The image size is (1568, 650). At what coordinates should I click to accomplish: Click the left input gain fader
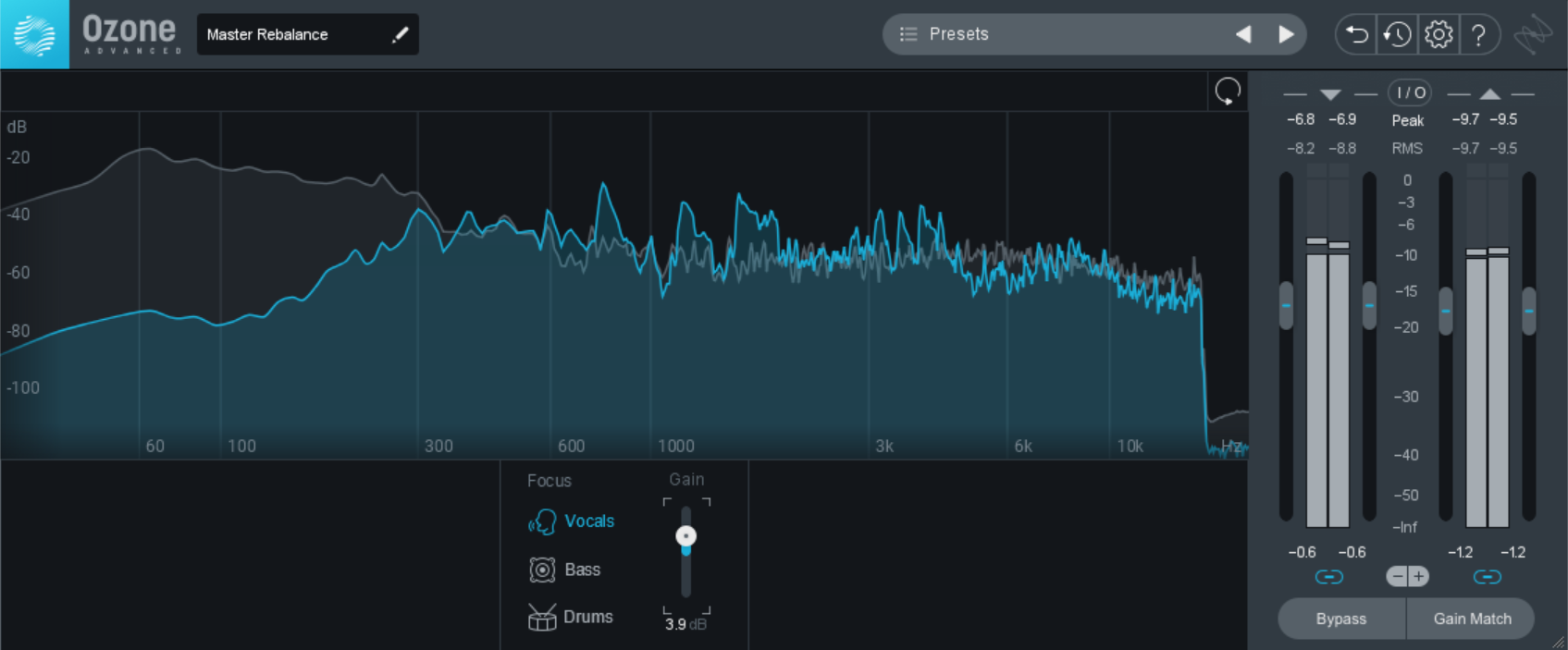pos(1286,306)
